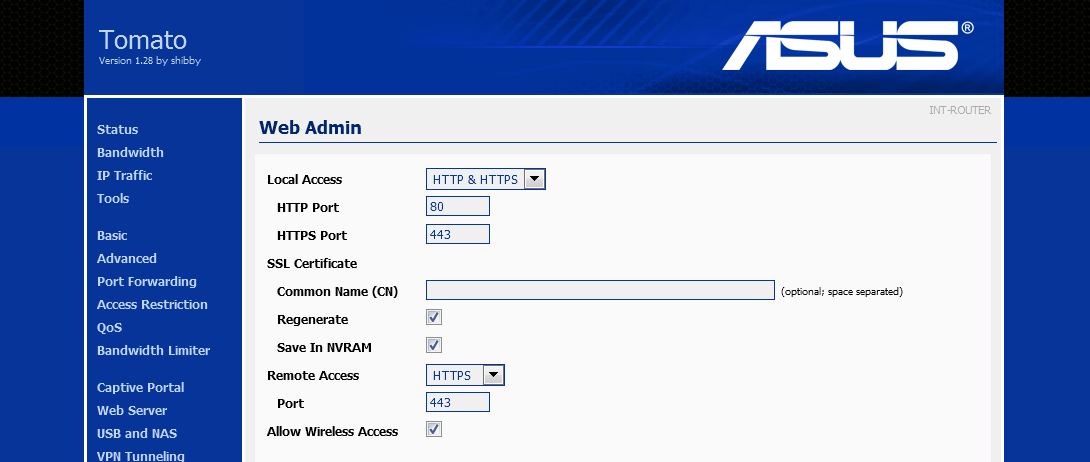The width and height of the screenshot is (1090, 462).
Task: Click the Tomato title
Action: 143,40
